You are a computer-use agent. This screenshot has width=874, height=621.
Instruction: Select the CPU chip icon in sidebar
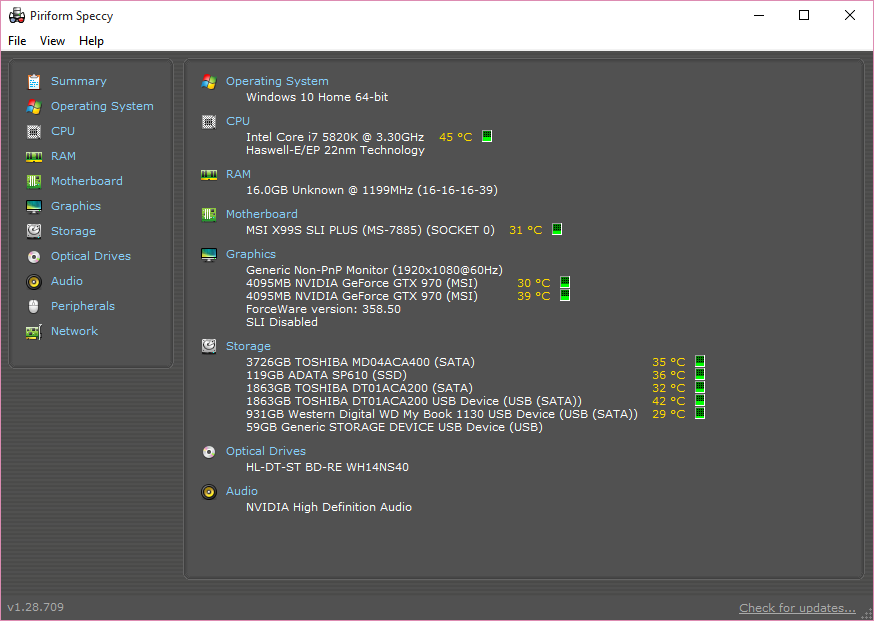34,131
